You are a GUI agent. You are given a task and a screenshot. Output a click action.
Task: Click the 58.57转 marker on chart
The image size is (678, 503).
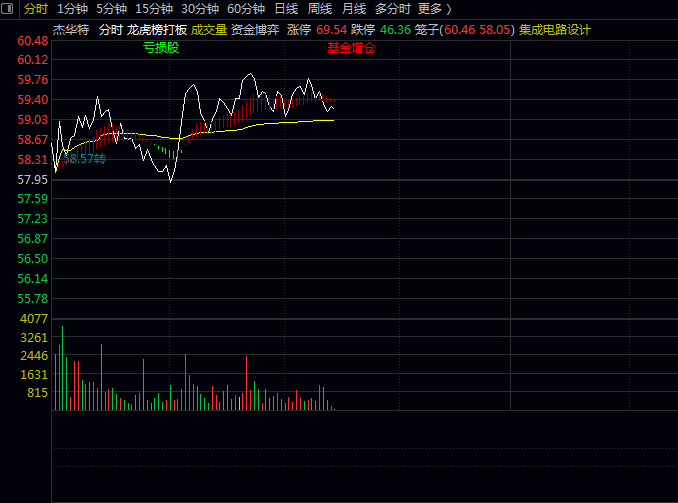click(84, 159)
